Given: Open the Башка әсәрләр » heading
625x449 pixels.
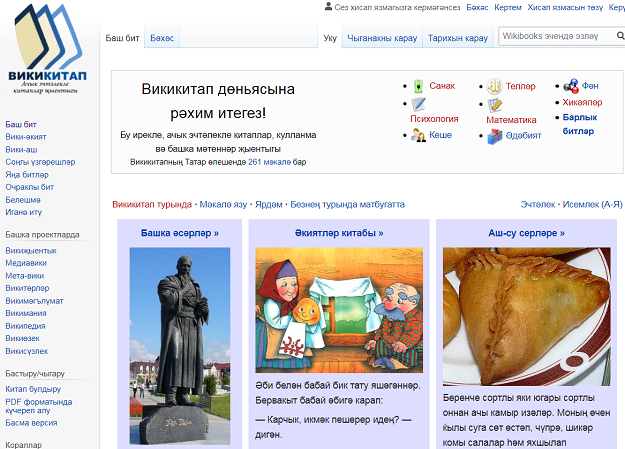Looking at the screenshot, I should point(180,233).
